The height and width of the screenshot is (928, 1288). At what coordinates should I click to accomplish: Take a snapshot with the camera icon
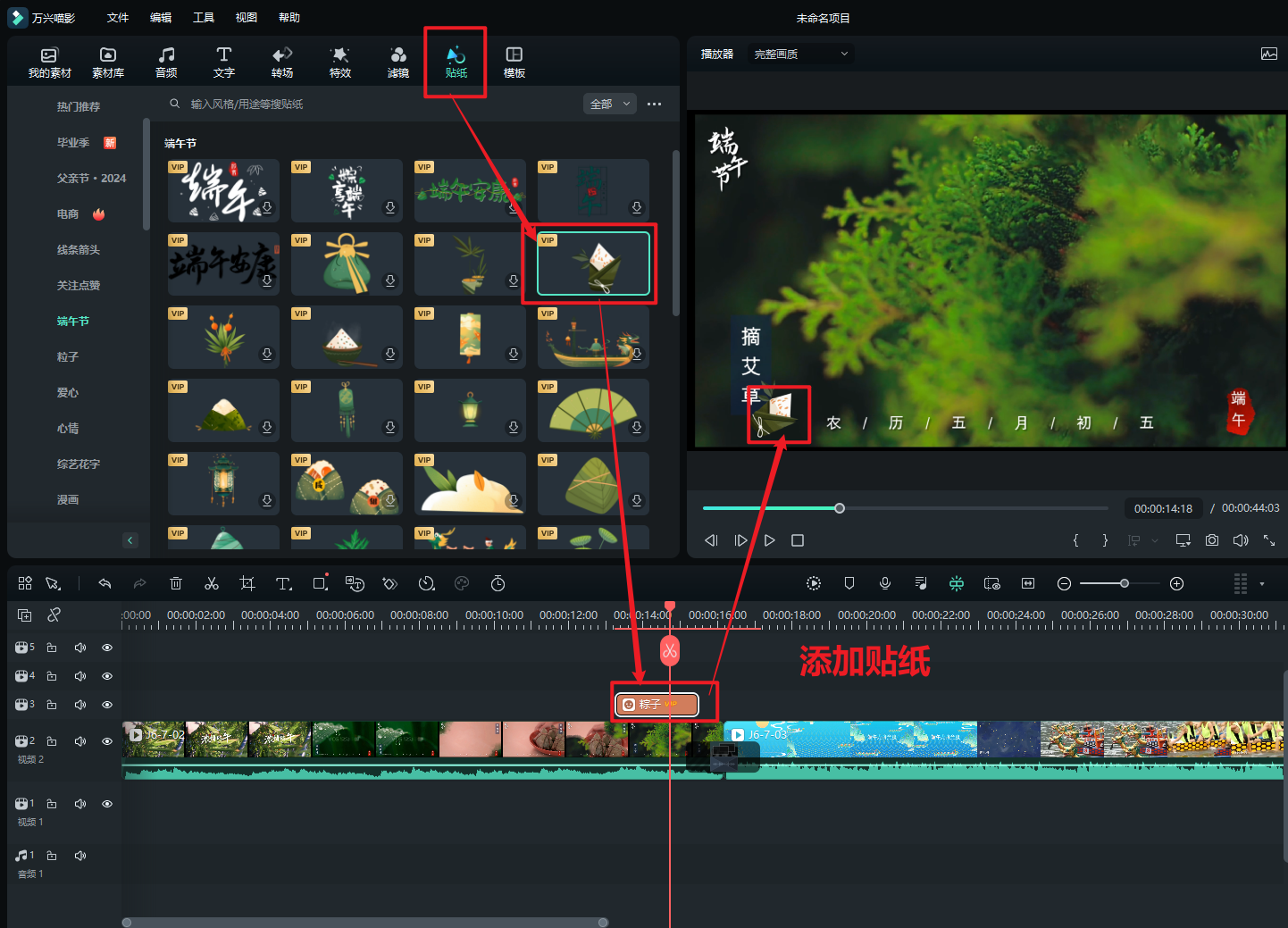coord(1211,540)
